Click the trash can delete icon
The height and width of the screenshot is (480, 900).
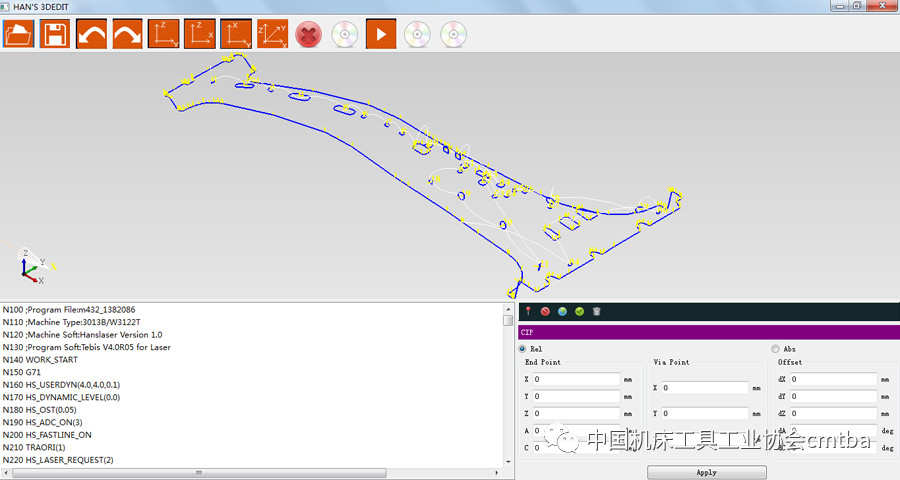[x=596, y=312]
